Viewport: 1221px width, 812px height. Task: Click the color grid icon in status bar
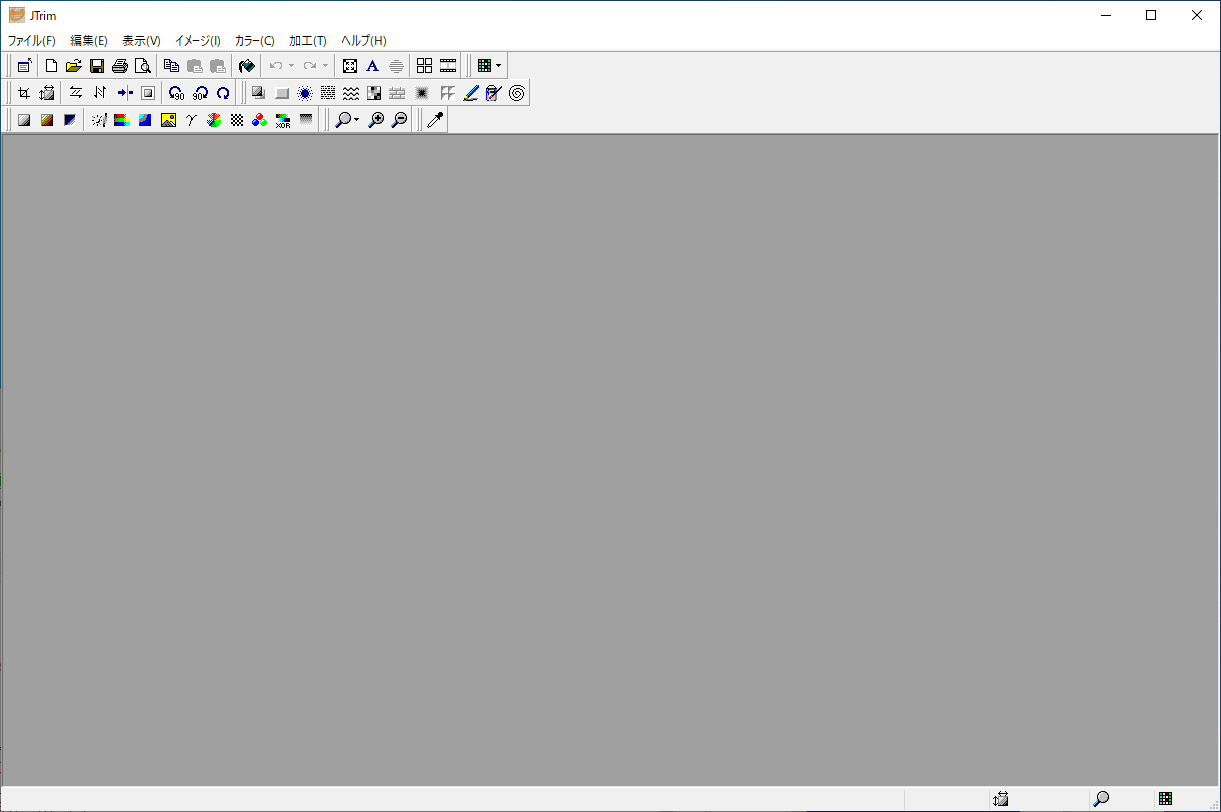[1165, 799]
